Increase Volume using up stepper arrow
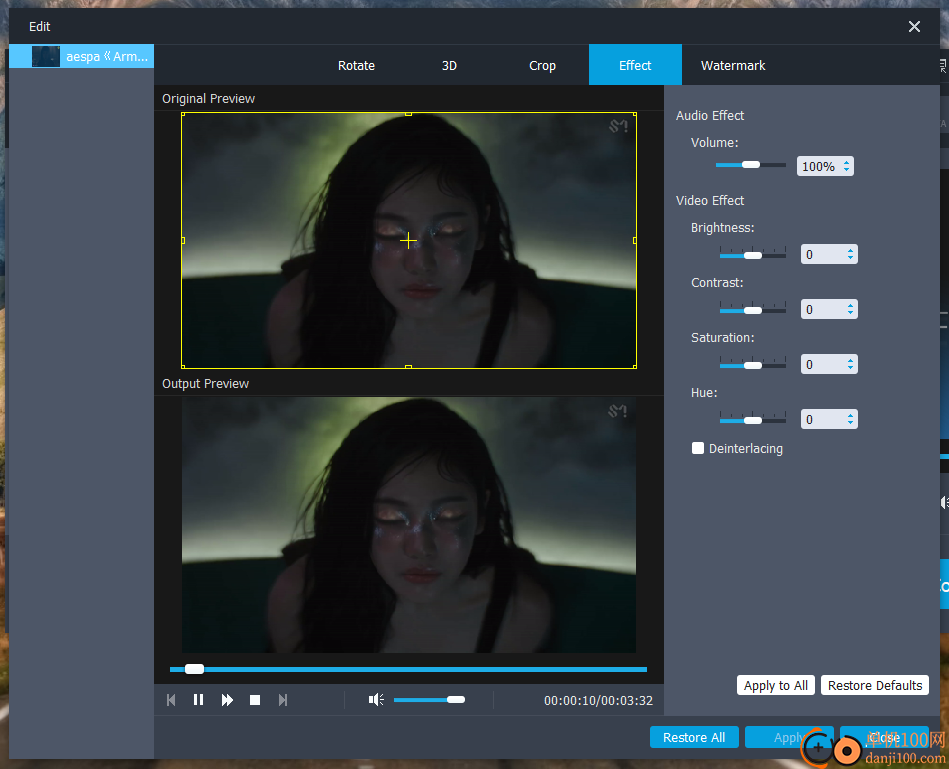 coord(846,162)
